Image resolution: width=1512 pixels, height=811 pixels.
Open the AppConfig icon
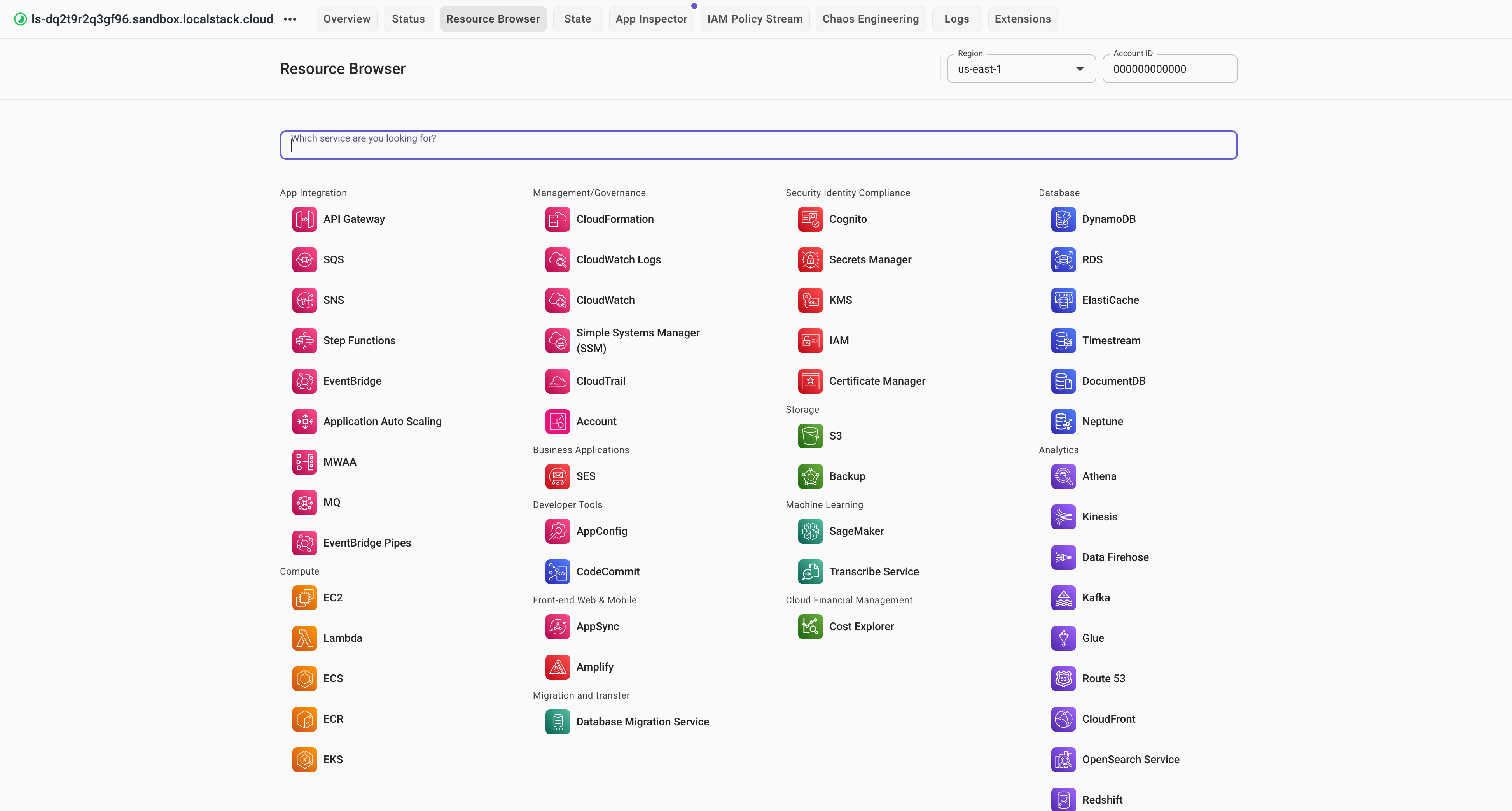pos(558,532)
